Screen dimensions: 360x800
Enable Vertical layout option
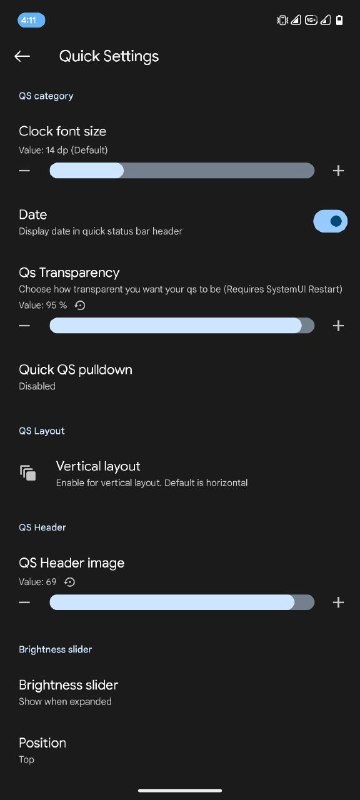(x=180, y=473)
